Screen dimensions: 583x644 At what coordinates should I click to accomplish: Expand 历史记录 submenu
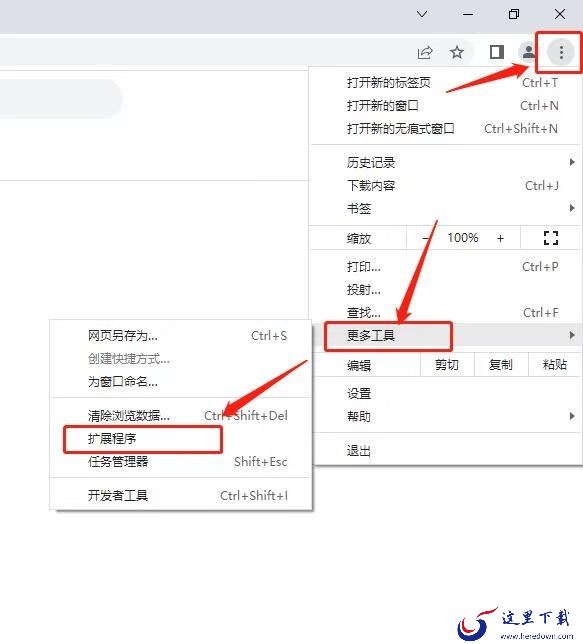pos(446,163)
